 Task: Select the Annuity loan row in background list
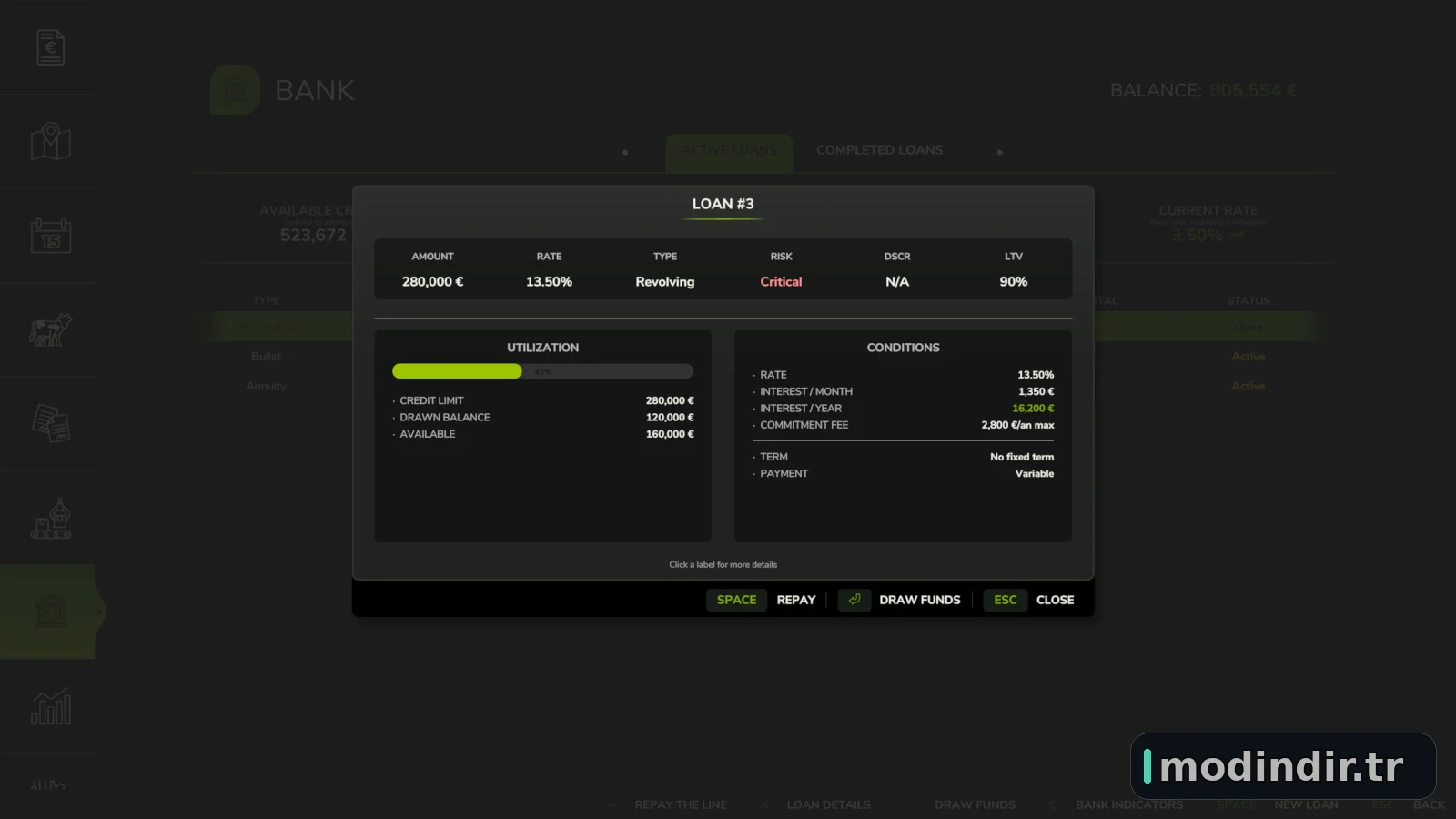(266, 387)
